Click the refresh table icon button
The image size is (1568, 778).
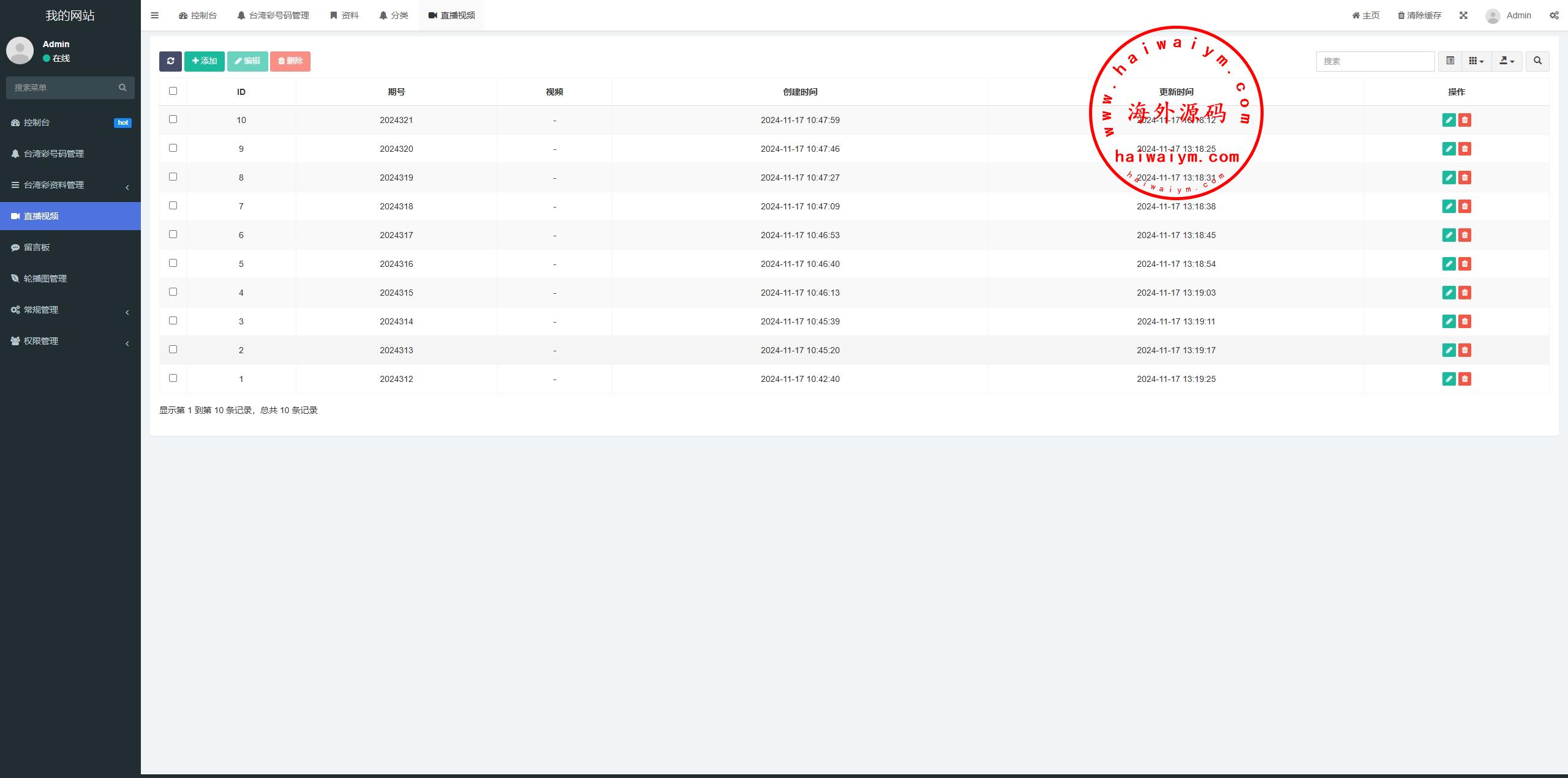(x=170, y=61)
